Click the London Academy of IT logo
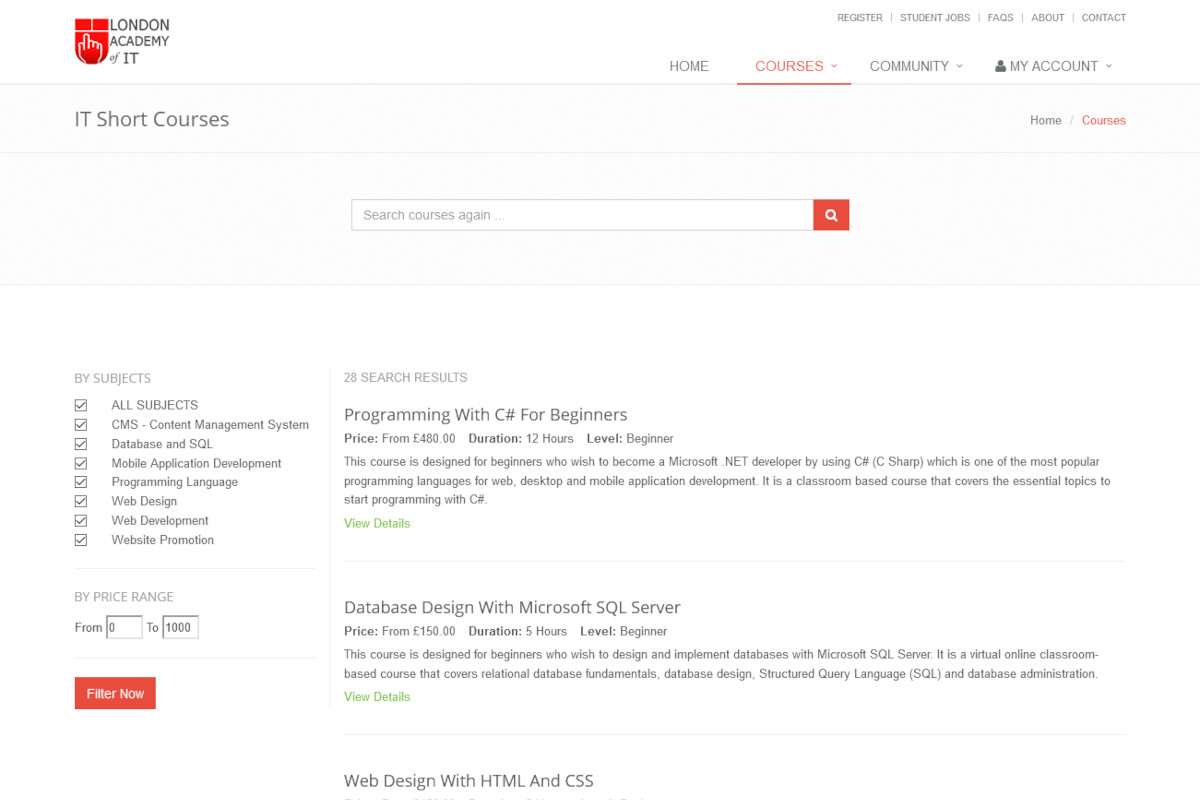 pos(122,42)
